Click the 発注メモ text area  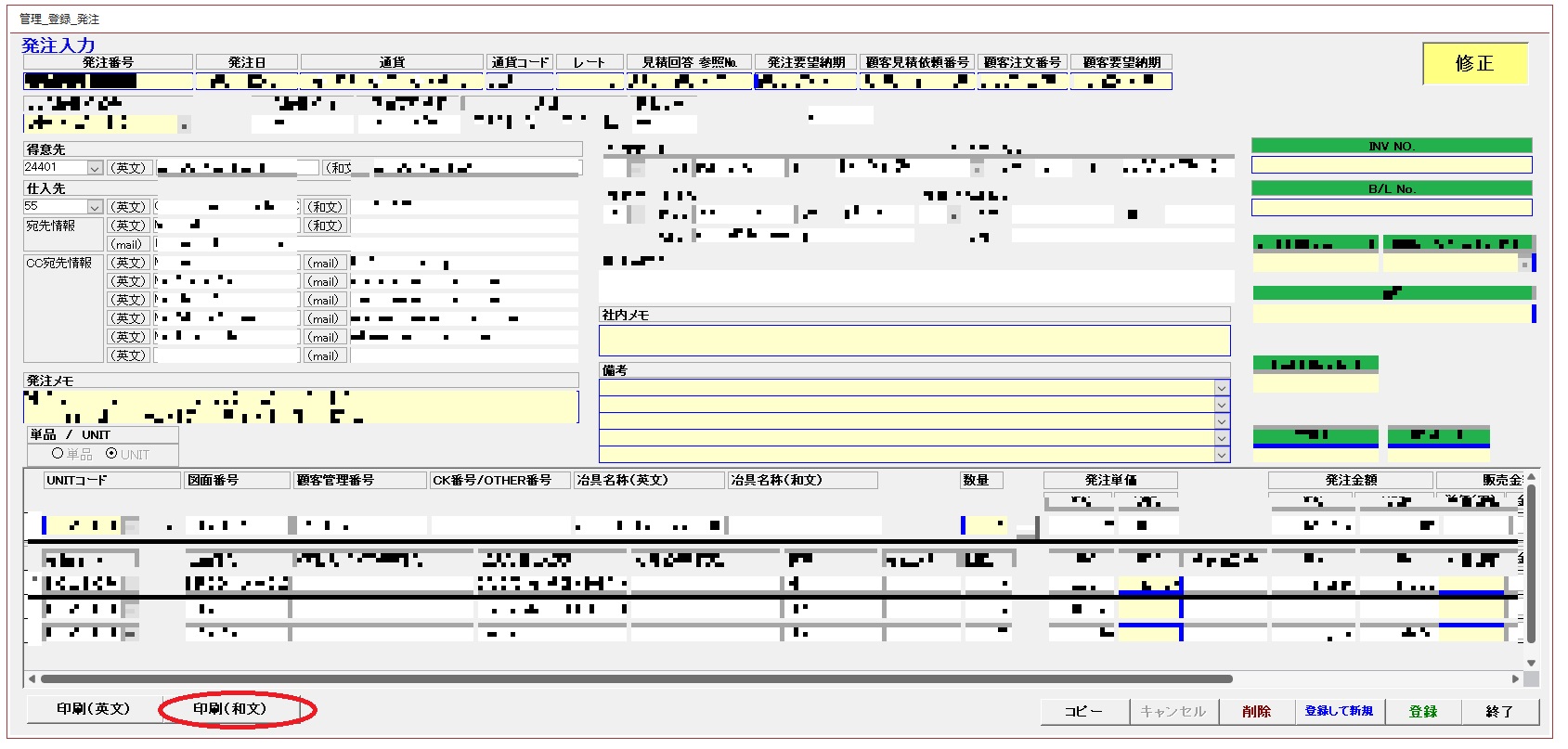click(x=300, y=407)
